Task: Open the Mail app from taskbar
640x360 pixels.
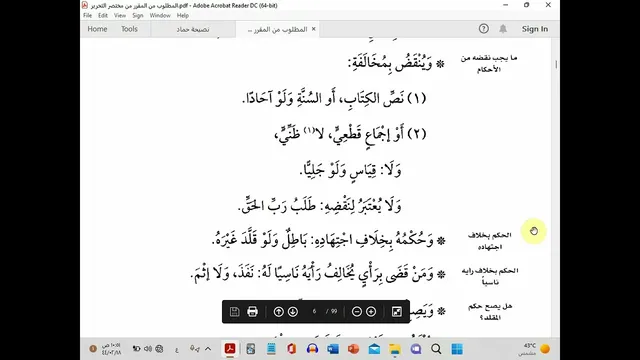Action: click(374, 349)
